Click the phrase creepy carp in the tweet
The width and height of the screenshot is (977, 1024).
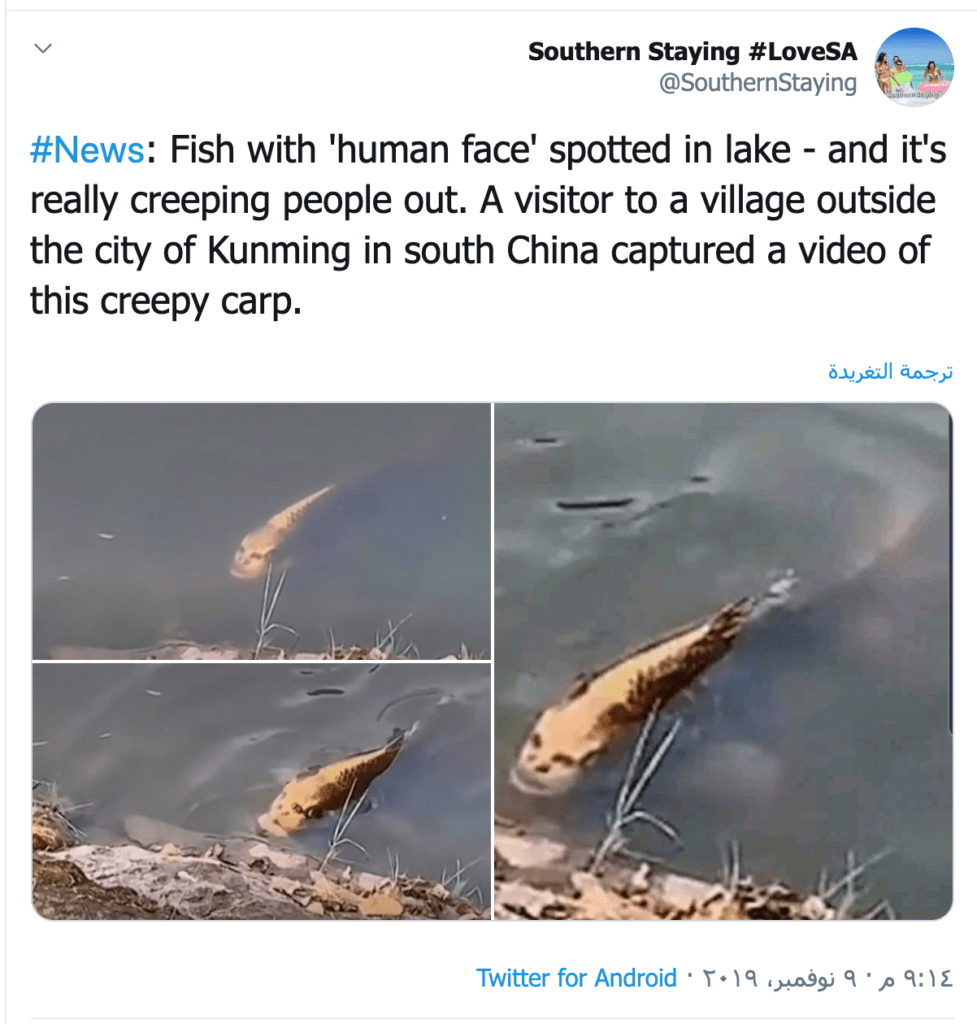pyautogui.click(x=201, y=302)
